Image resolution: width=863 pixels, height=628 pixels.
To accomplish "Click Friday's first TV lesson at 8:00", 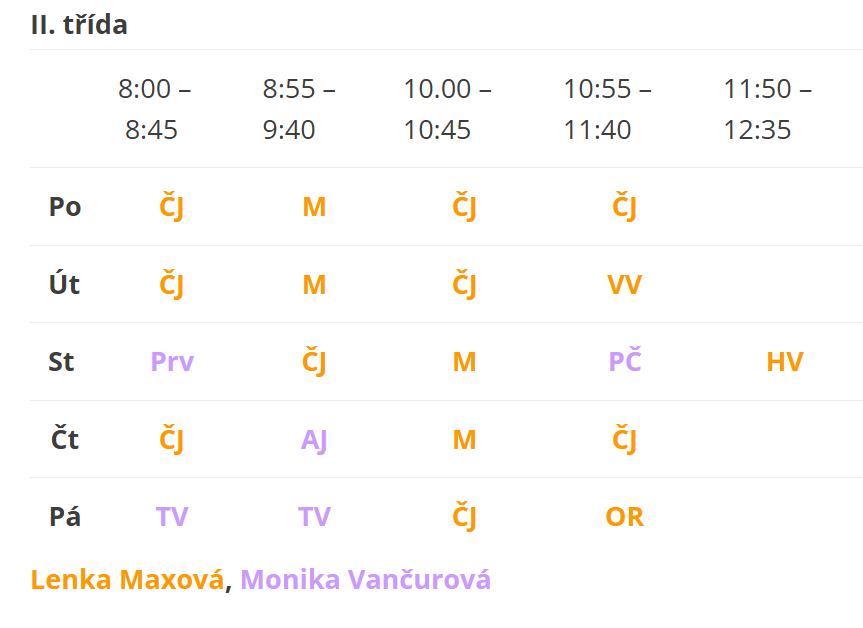I will [x=172, y=517].
